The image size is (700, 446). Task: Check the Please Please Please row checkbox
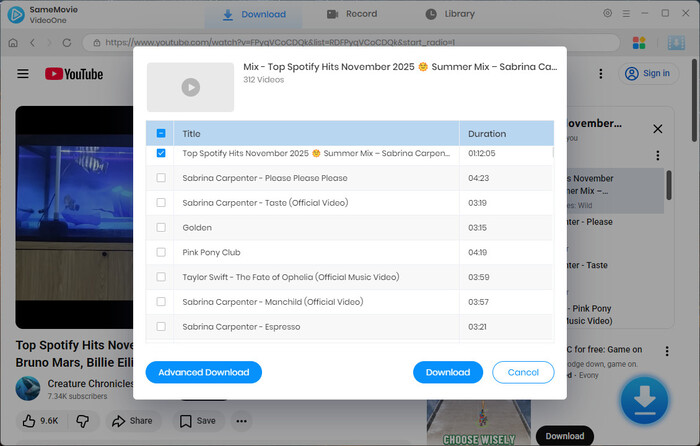[x=161, y=178]
